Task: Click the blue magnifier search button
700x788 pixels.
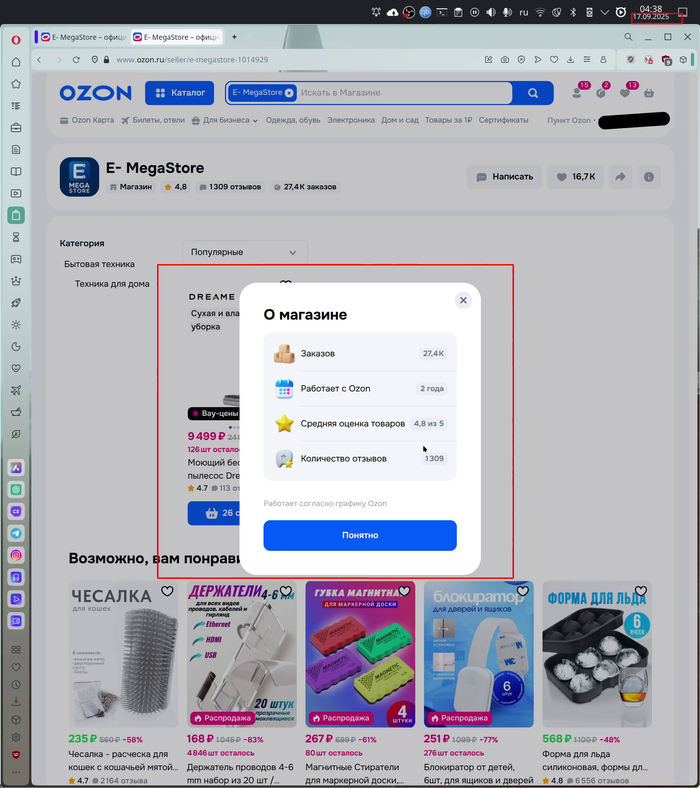Action: pyautogui.click(x=533, y=93)
